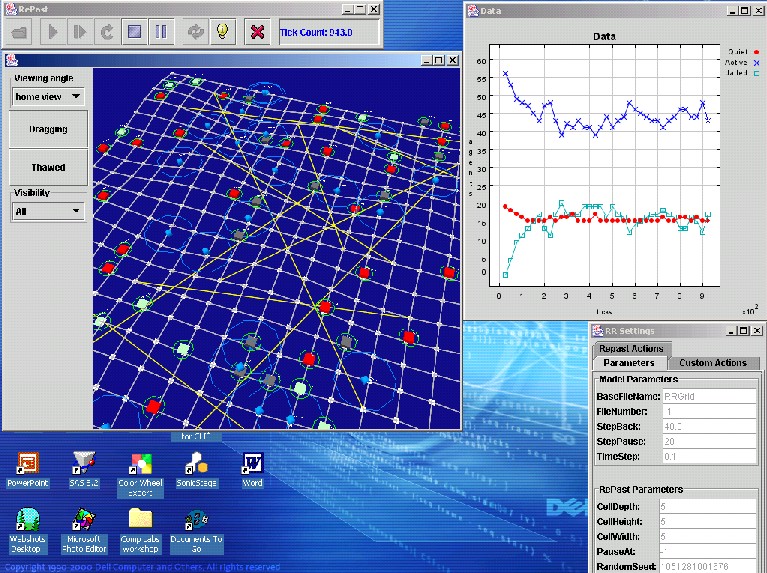The image size is (767, 573).
Task: Click the blue Active legend marker in Data
Action: [x=757, y=63]
